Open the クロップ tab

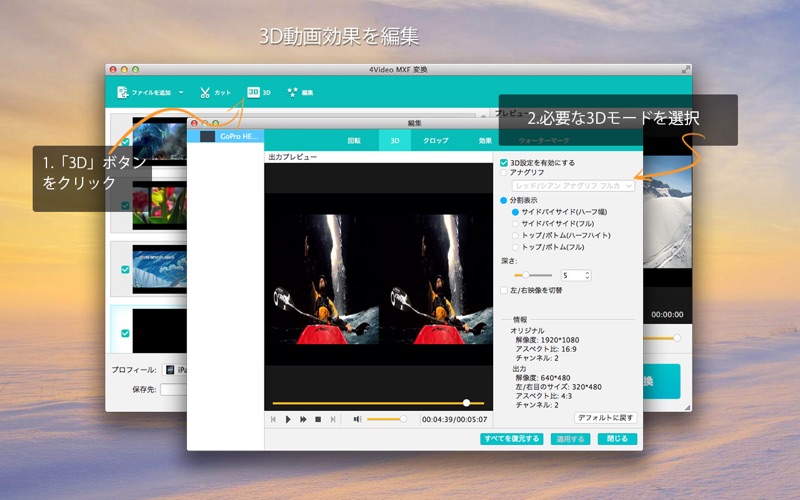point(436,140)
